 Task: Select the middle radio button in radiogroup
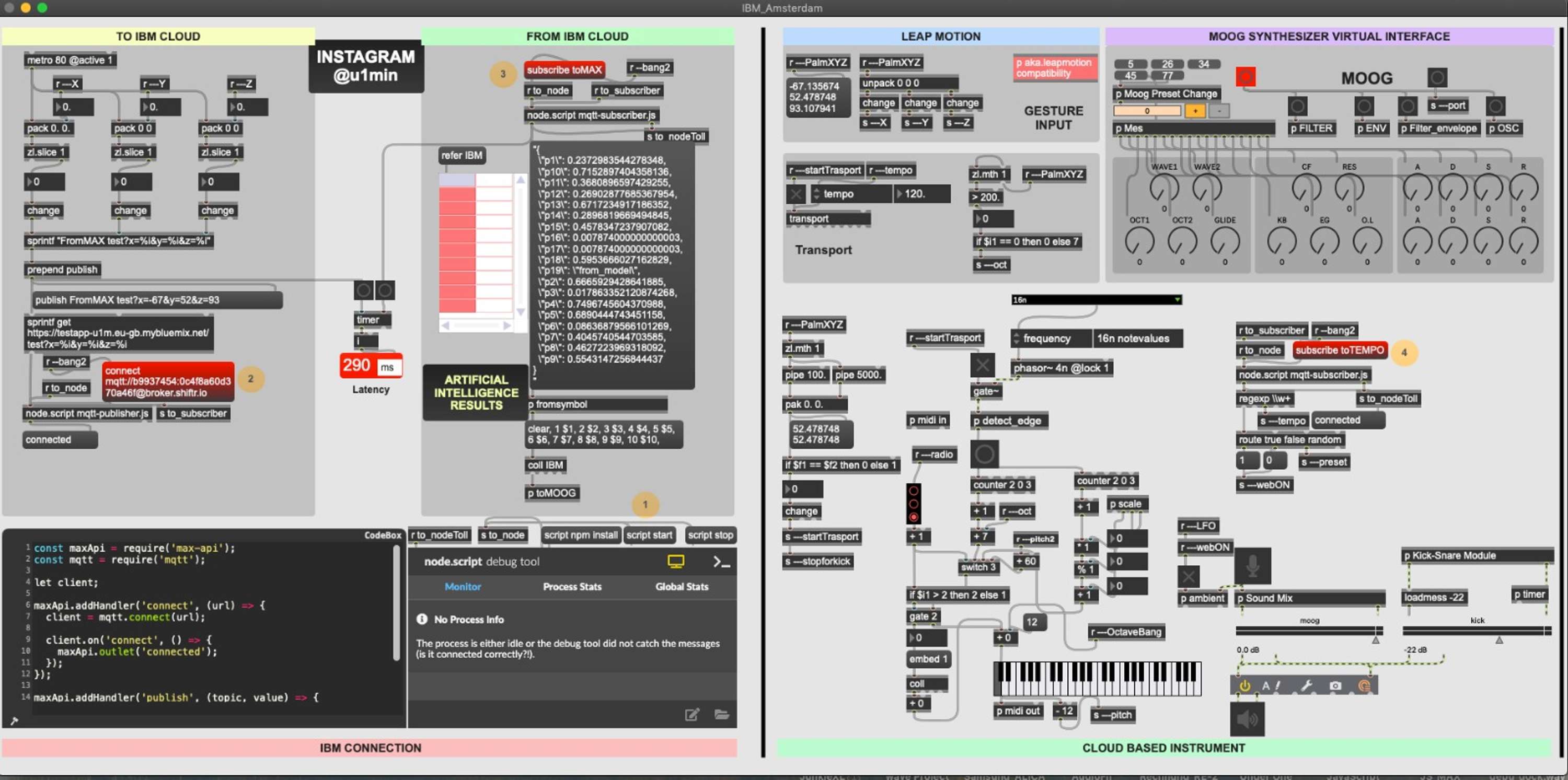pyautogui.click(x=914, y=504)
